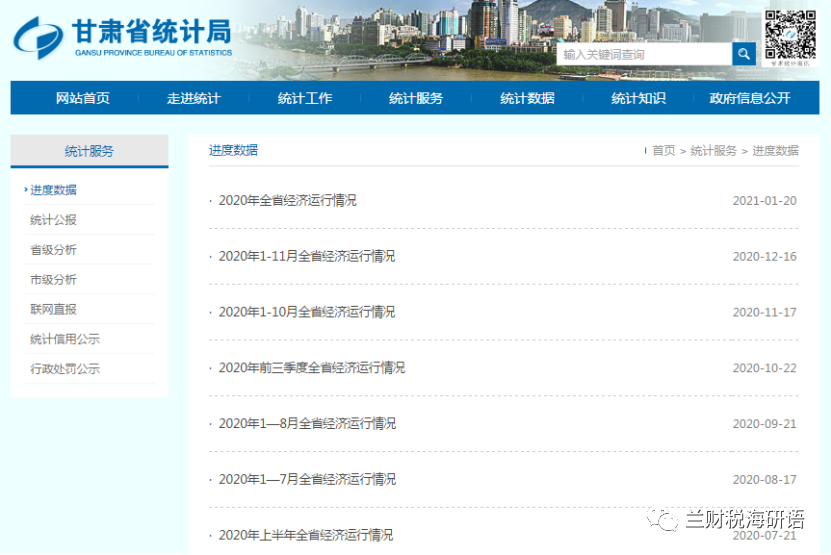This screenshot has height=555, width=831.
Task: Click the 首页 breadcrumb link
Action: tap(664, 151)
